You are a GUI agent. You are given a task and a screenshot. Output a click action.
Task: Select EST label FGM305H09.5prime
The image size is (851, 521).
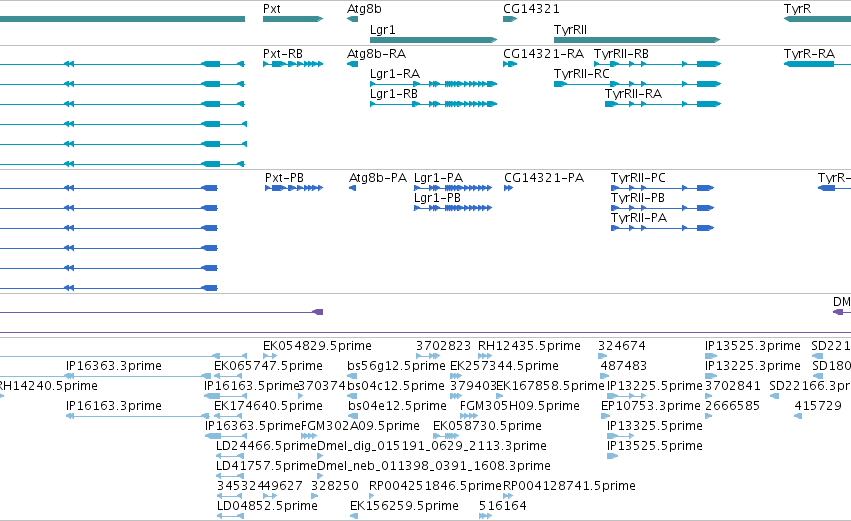tap(519, 406)
